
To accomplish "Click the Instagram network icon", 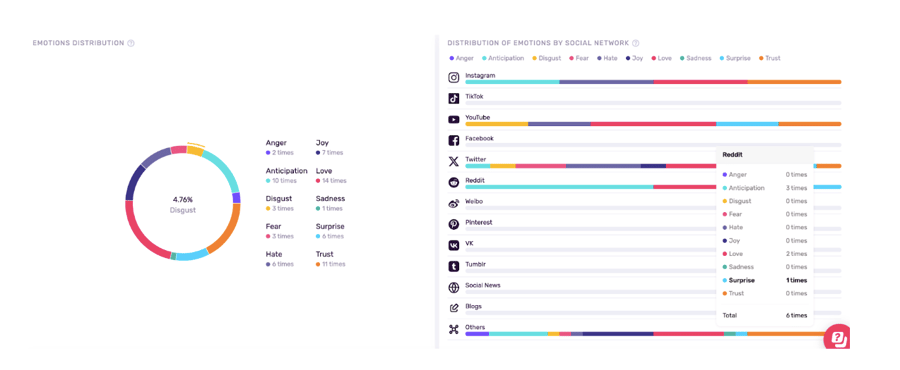I will click(453, 77).
